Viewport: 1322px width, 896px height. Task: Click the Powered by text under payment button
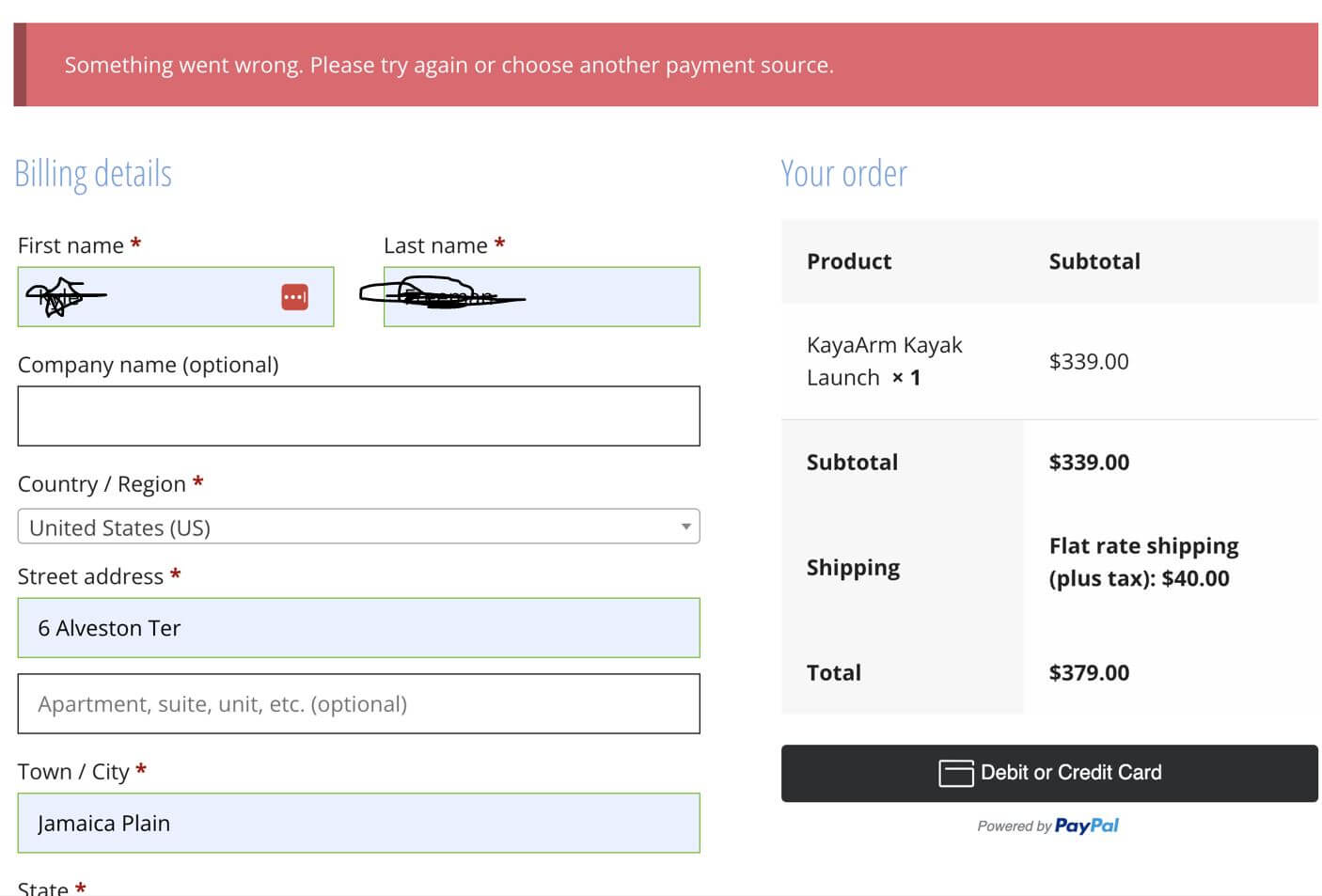click(x=1014, y=826)
